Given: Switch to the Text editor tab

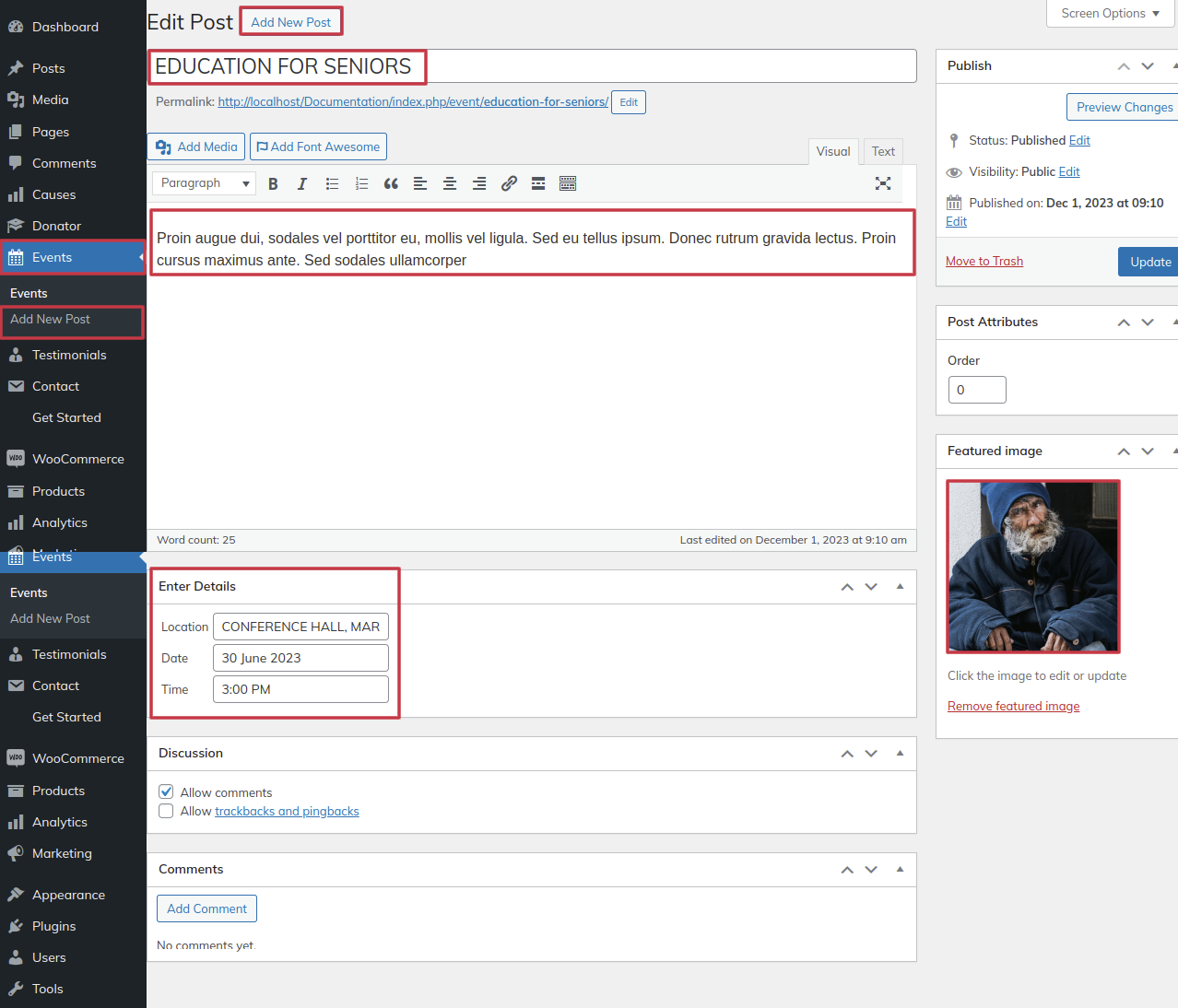Looking at the screenshot, I should (x=883, y=152).
